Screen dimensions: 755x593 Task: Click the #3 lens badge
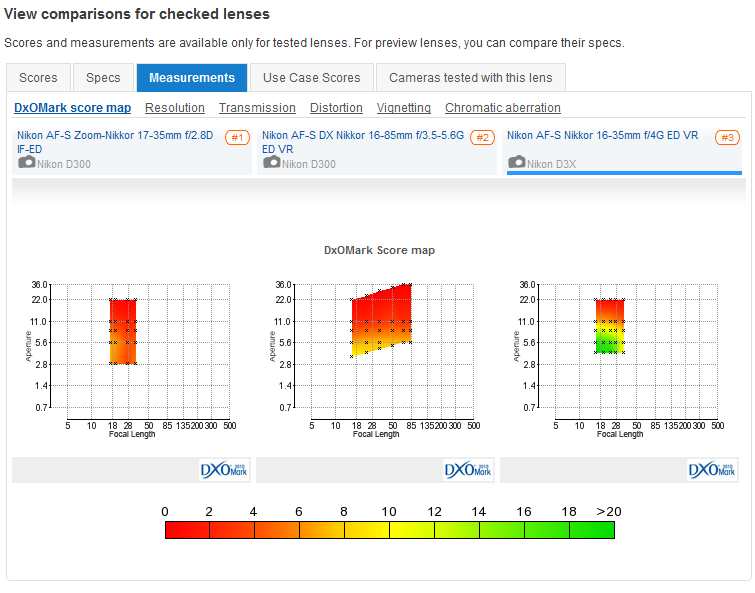[727, 138]
